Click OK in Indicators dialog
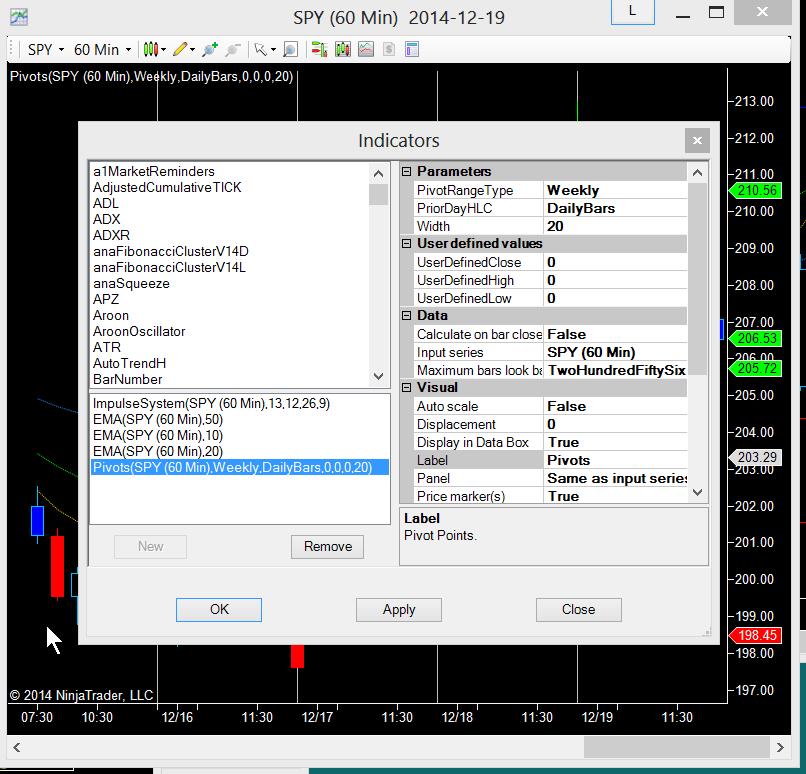The width and height of the screenshot is (806, 774). pos(219,610)
